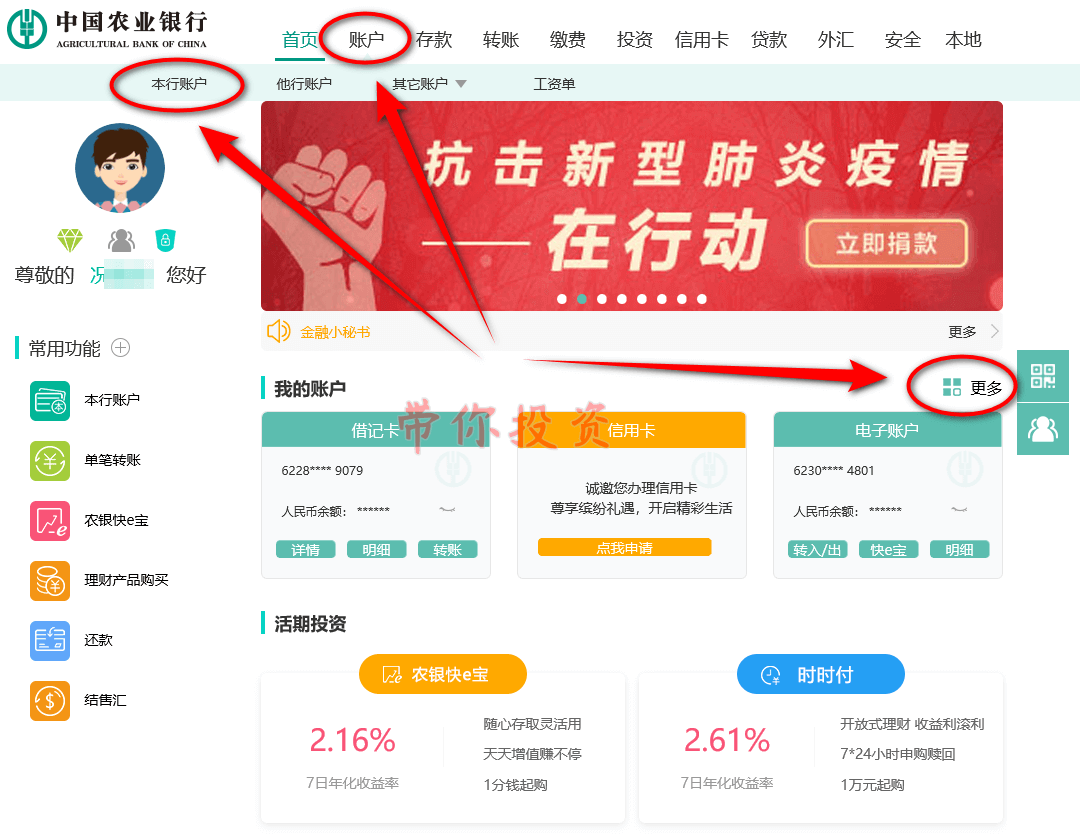Open the 转账 top menu item
The height and width of the screenshot is (840, 1080).
(x=501, y=40)
